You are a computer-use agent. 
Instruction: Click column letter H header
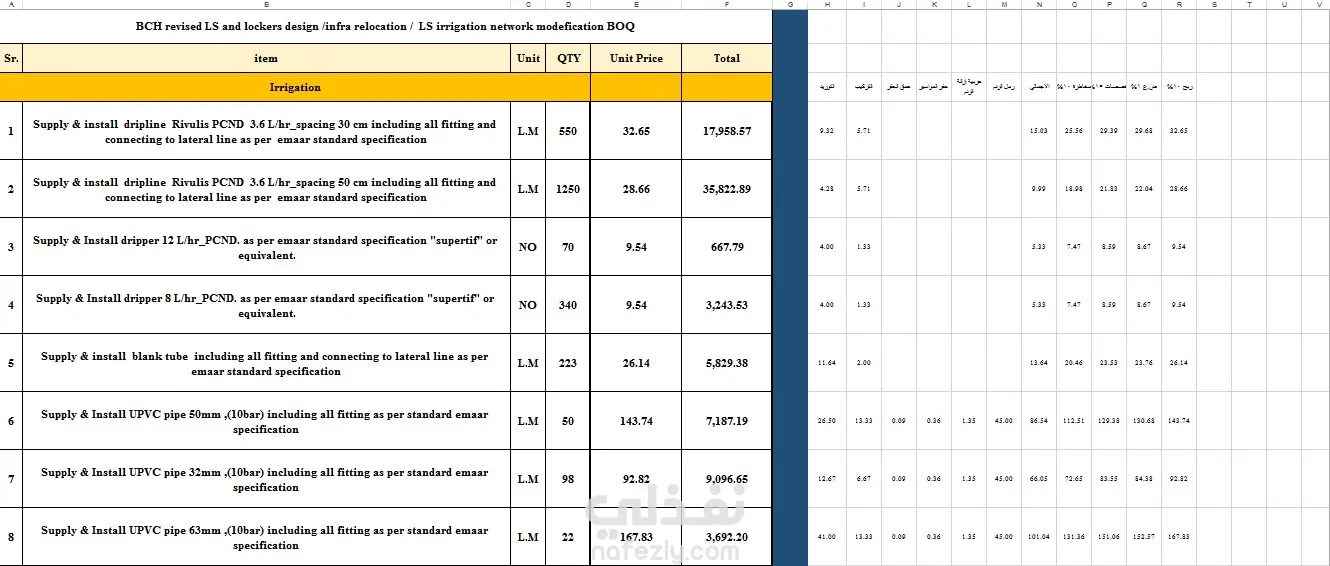click(827, 5)
